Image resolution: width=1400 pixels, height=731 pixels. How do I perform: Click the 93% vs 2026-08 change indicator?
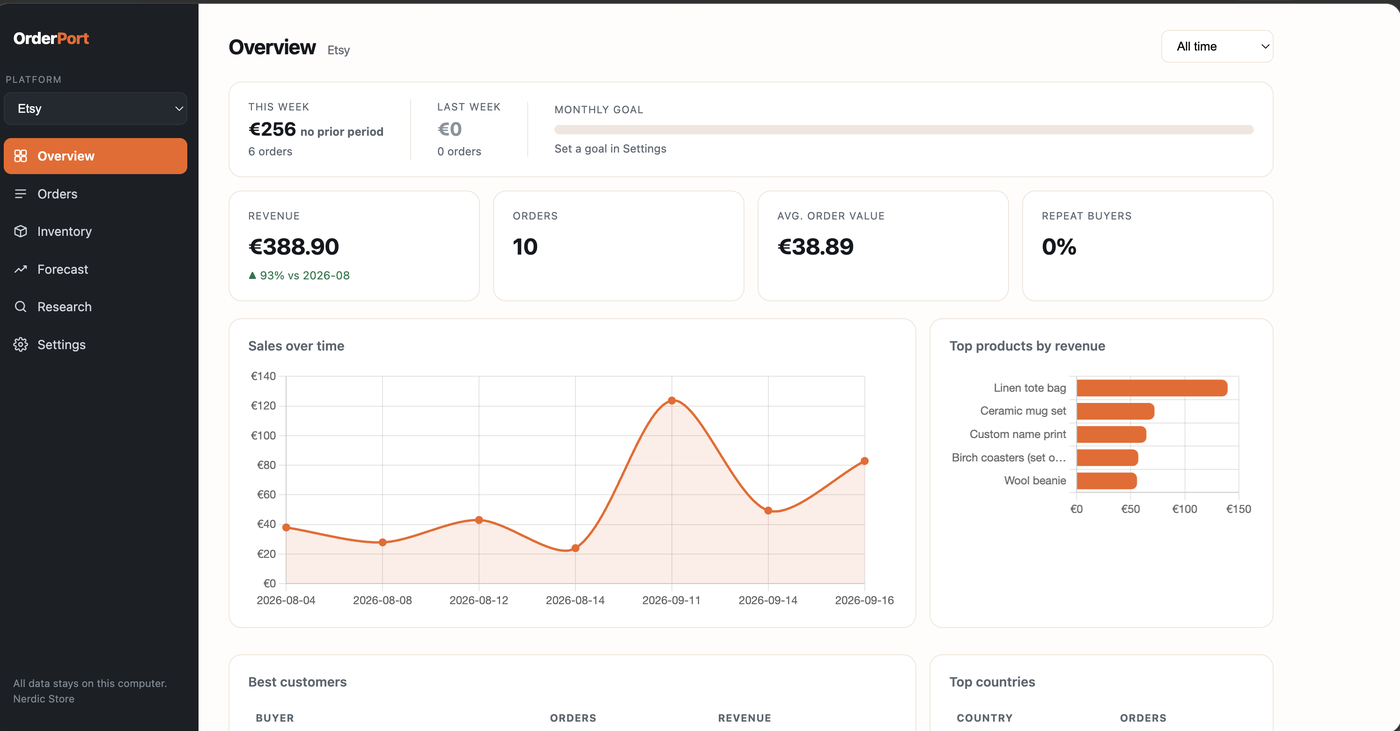pos(299,275)
